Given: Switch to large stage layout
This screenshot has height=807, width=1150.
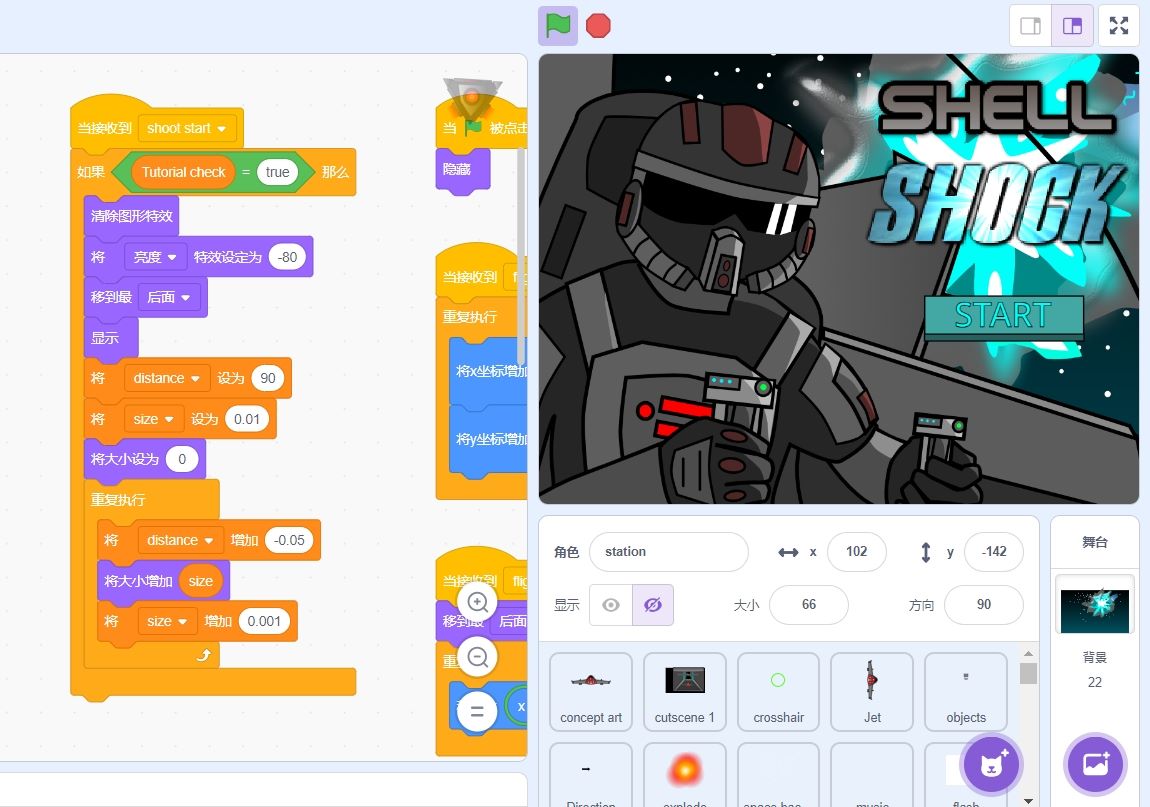Looking at the screenshot, I should 1072,26.
